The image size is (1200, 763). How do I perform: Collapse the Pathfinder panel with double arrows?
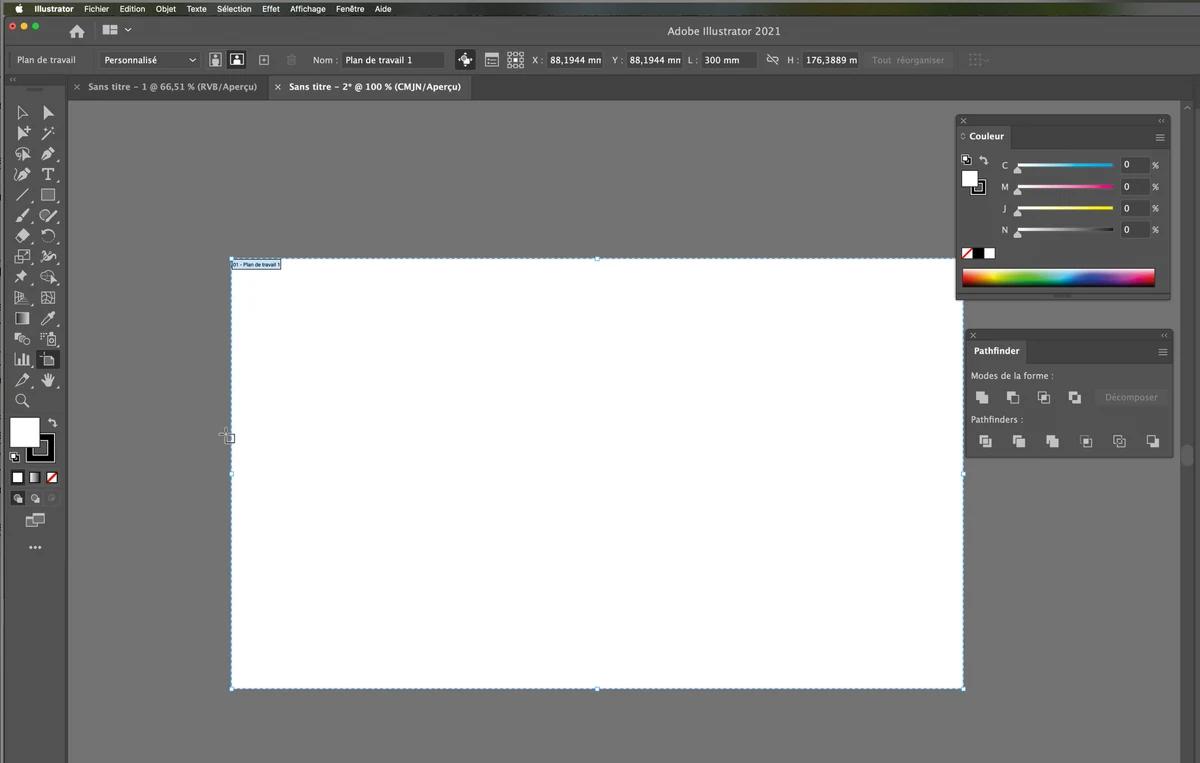coord(1164,335)
